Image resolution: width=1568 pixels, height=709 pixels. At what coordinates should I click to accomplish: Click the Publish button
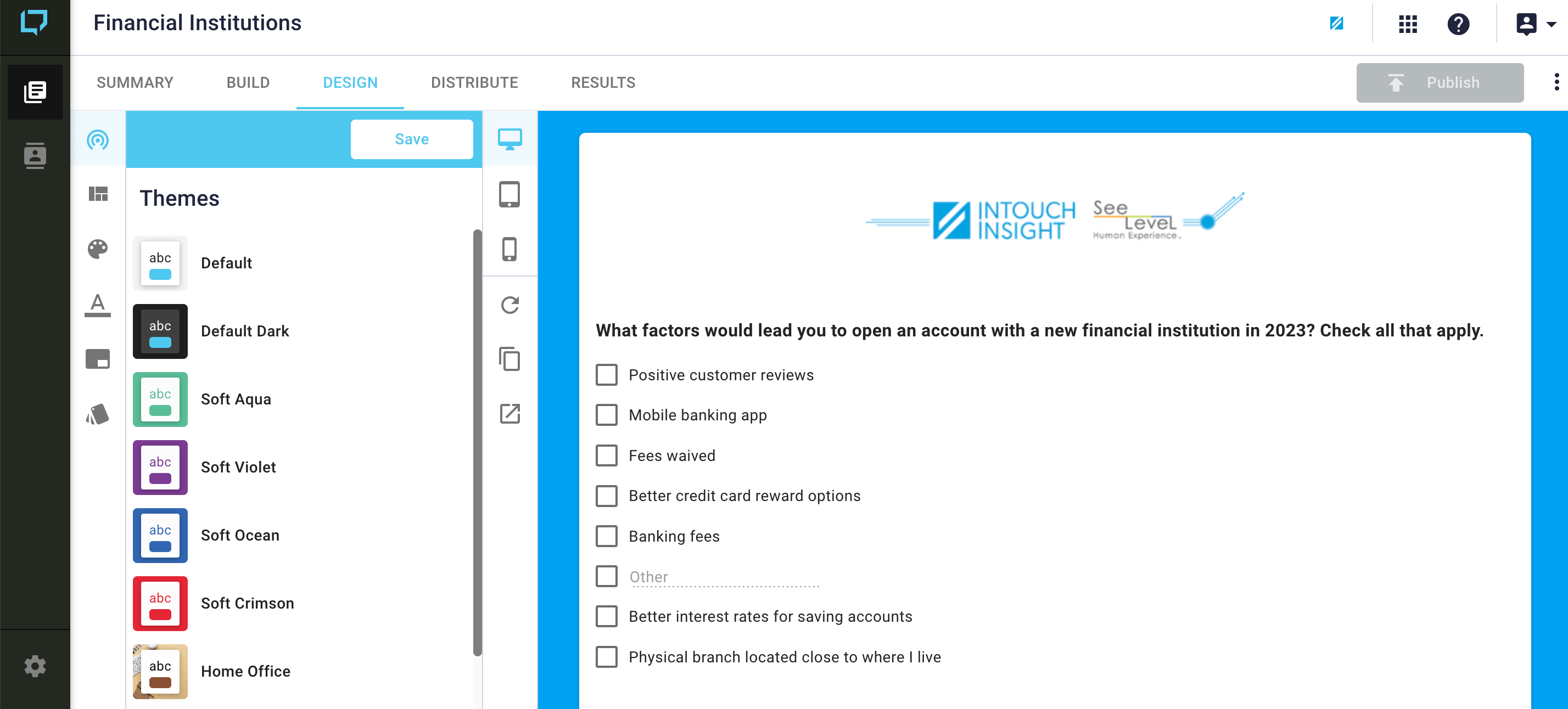(x=1440, y=83)
